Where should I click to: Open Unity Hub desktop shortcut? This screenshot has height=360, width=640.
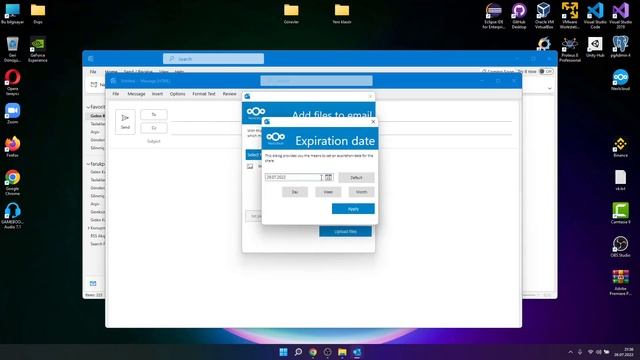point(595,47)
